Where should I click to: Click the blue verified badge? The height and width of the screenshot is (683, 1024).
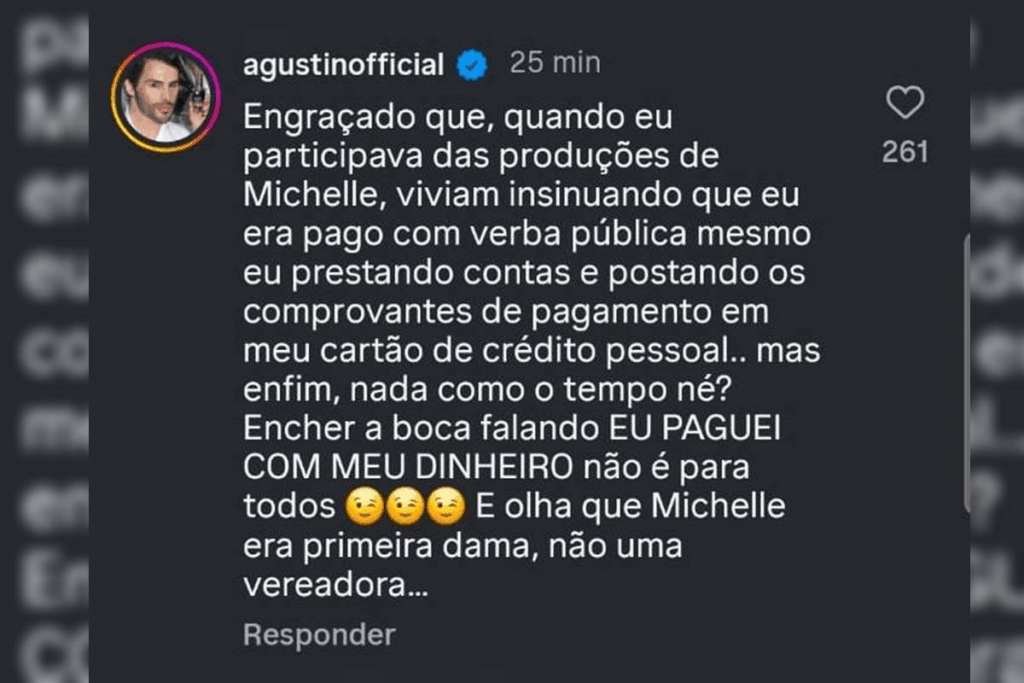pos(472,65)
